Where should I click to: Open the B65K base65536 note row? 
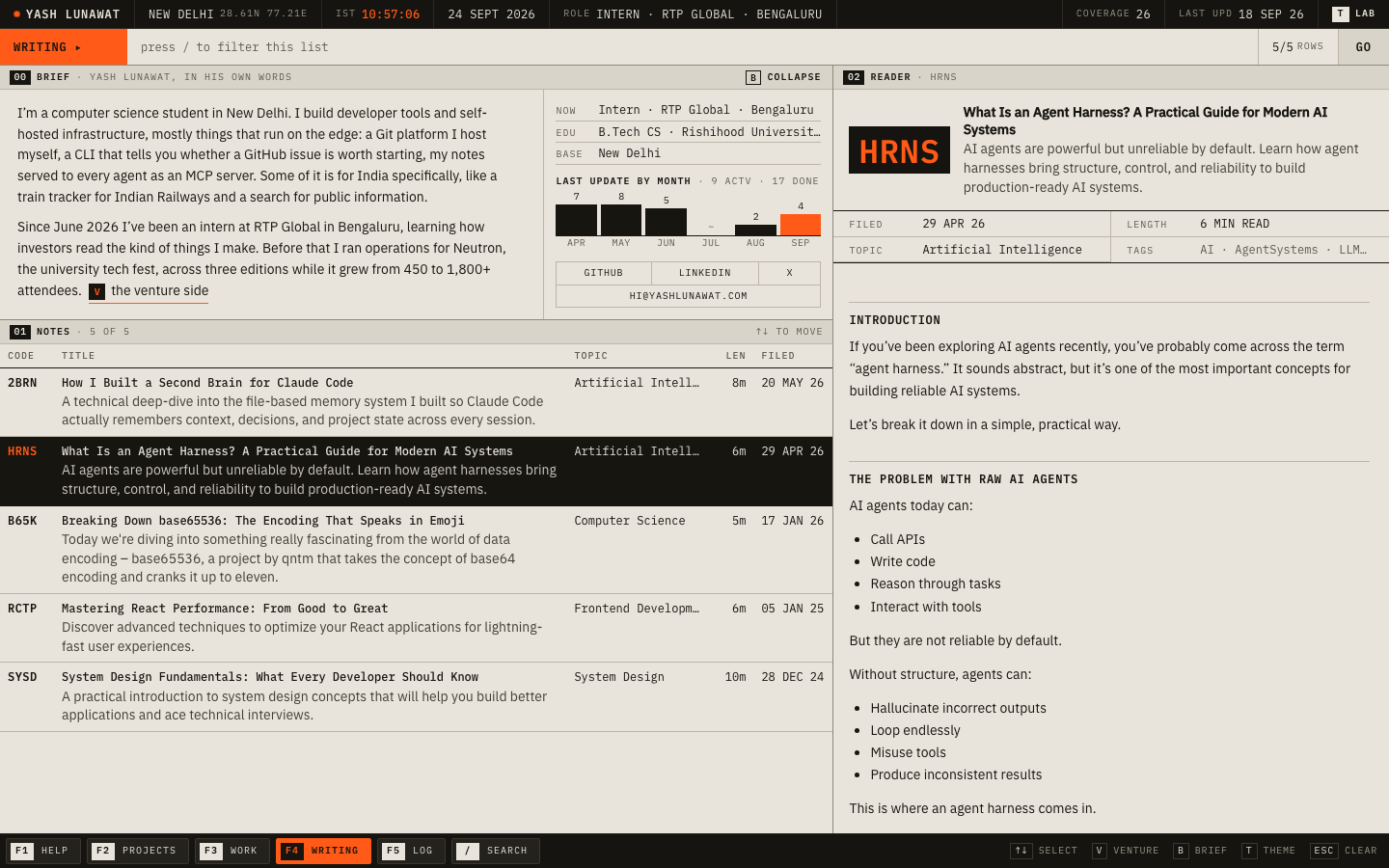[x=416, y=550]
